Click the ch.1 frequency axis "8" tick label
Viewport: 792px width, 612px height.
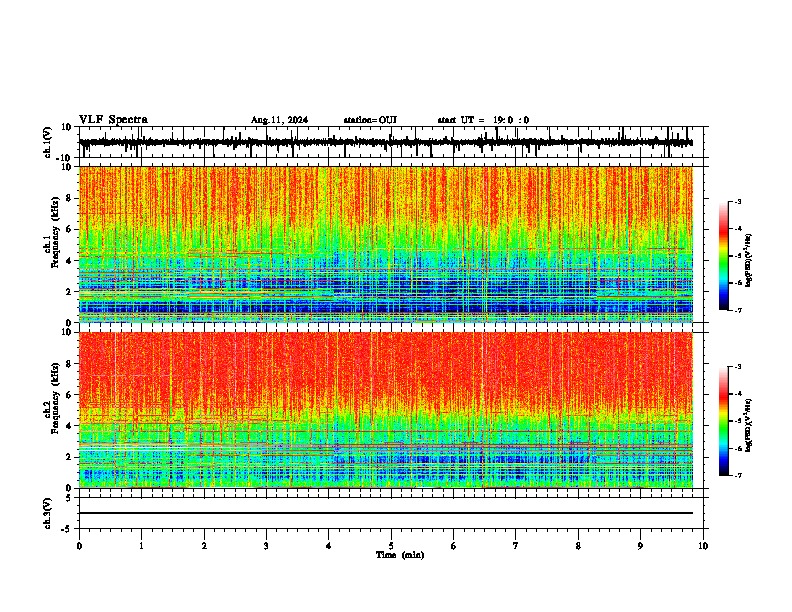click(69, 198)
